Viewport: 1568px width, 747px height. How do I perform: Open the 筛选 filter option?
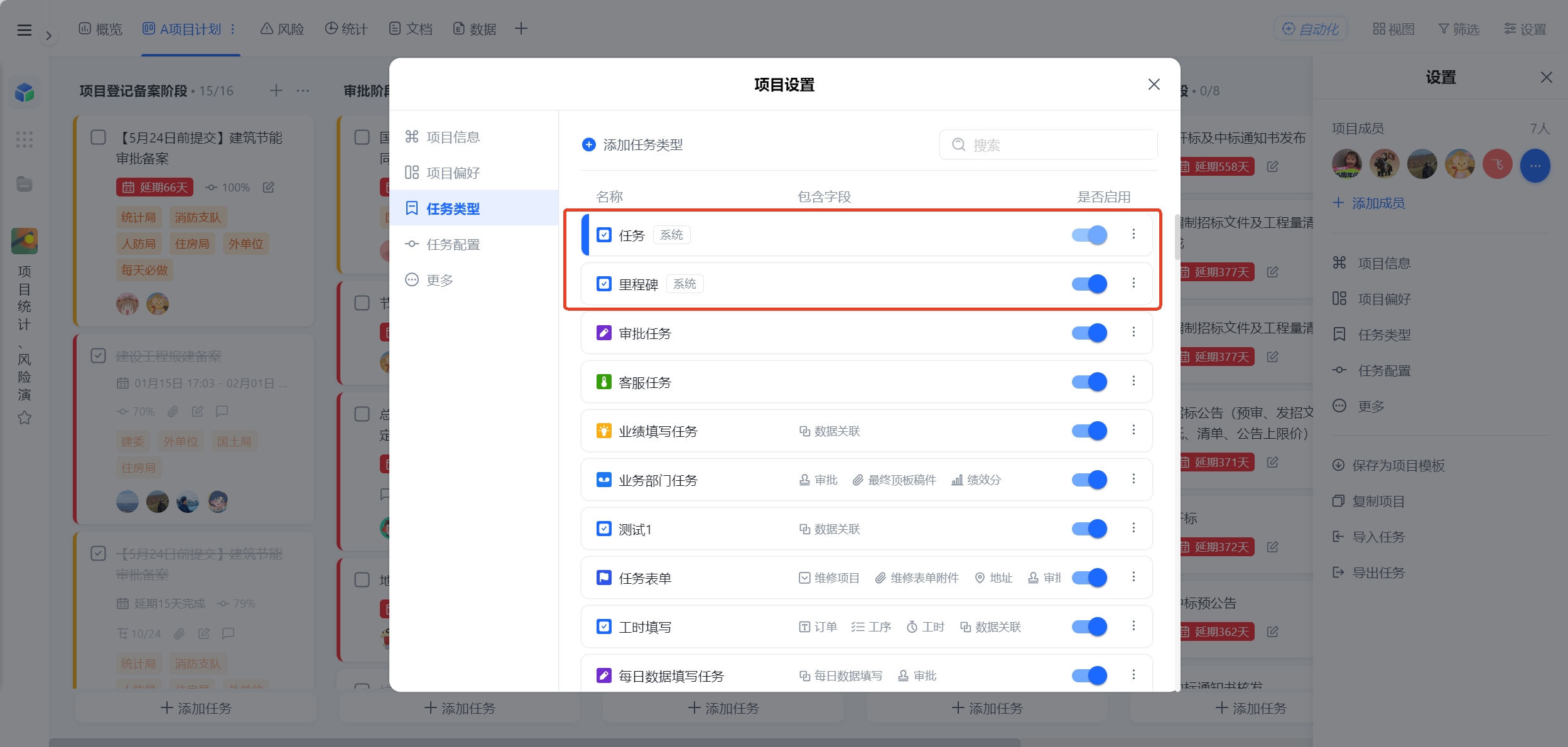[x=1459, y=29]
